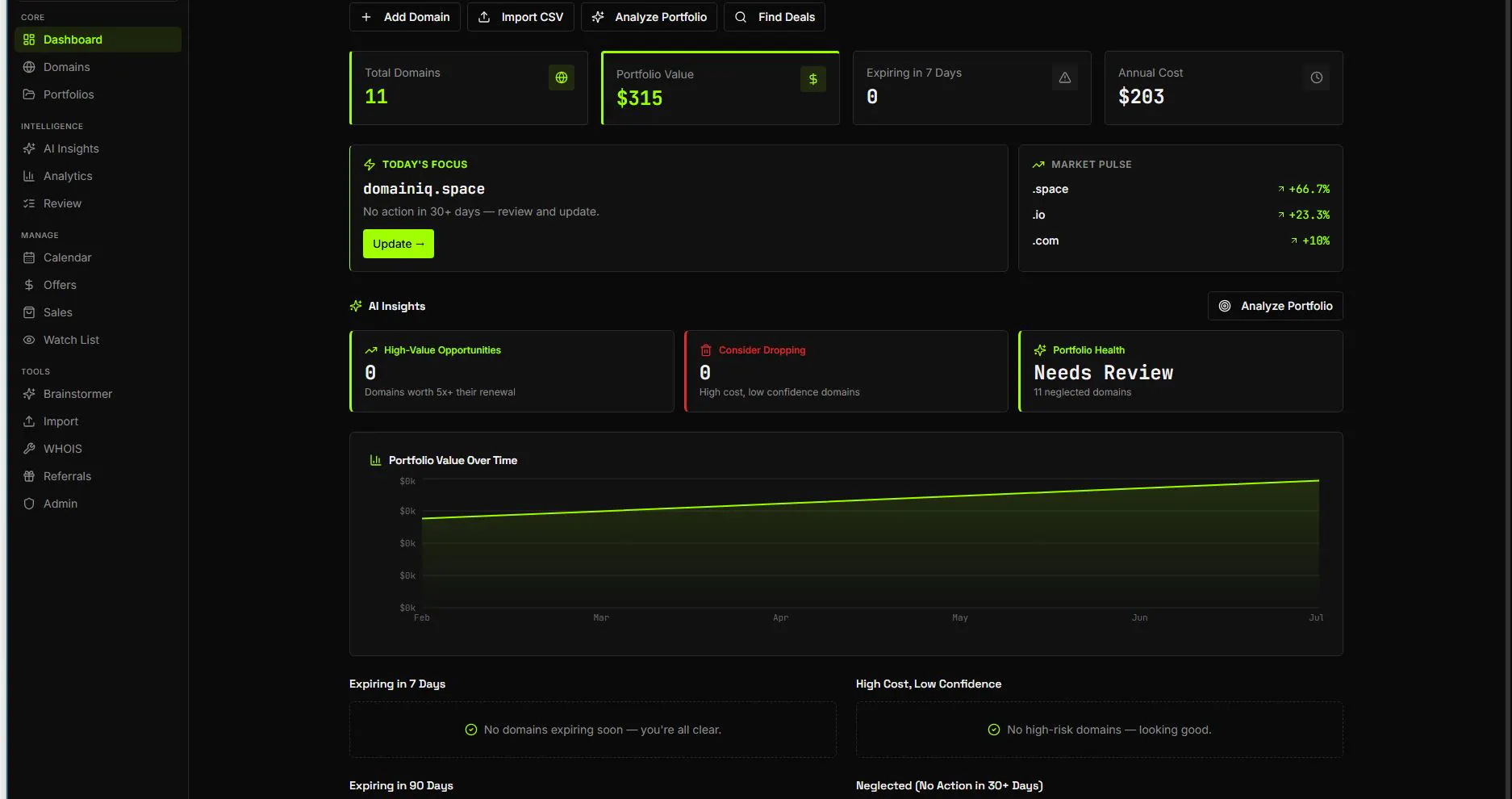Click Analyze Portfolio in the top toolbar

tap(649, 17)
